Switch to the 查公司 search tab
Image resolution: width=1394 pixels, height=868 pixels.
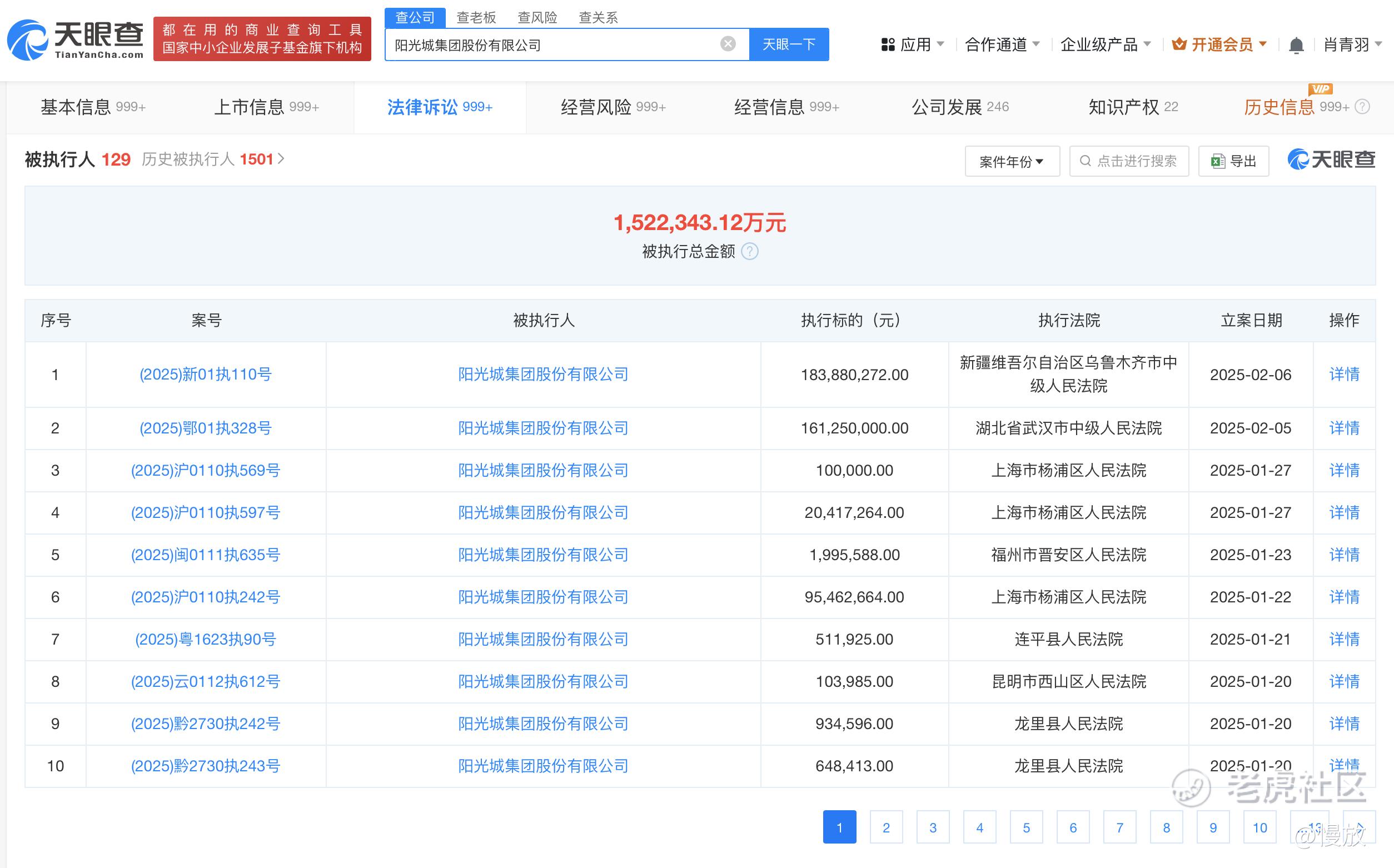pos(415,17)
